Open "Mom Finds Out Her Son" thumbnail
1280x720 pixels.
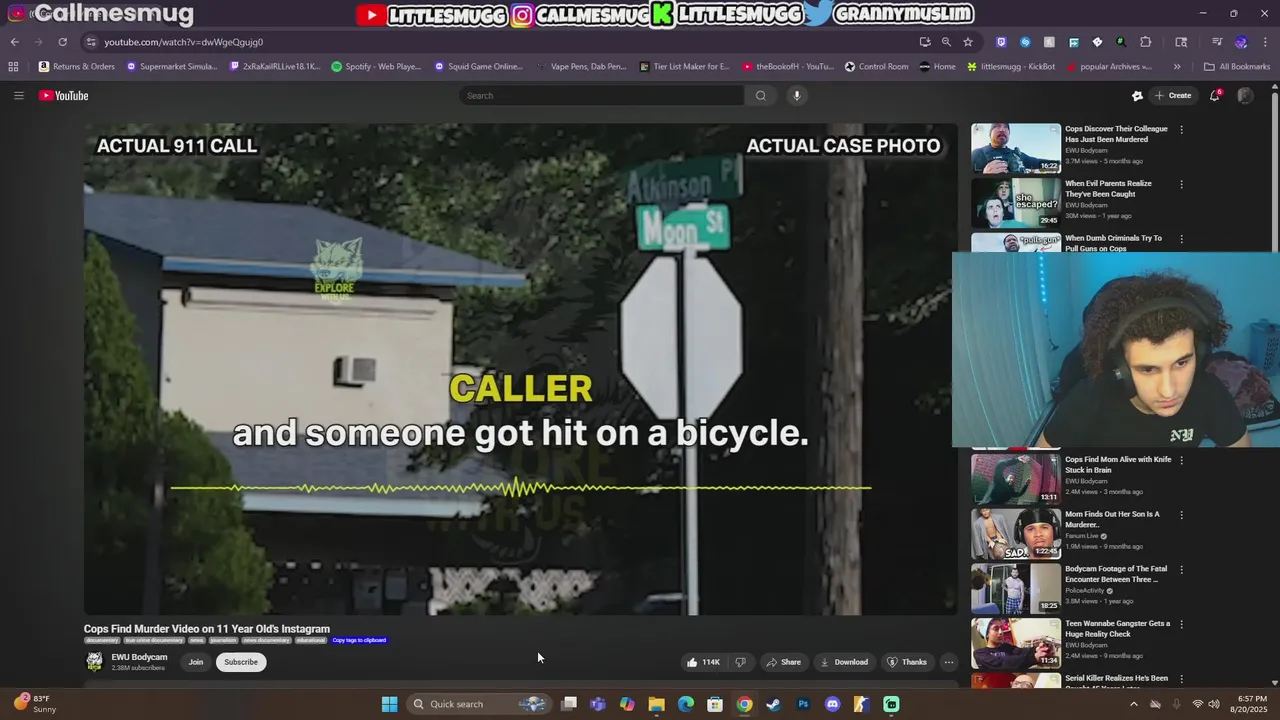coord(1016,534)
